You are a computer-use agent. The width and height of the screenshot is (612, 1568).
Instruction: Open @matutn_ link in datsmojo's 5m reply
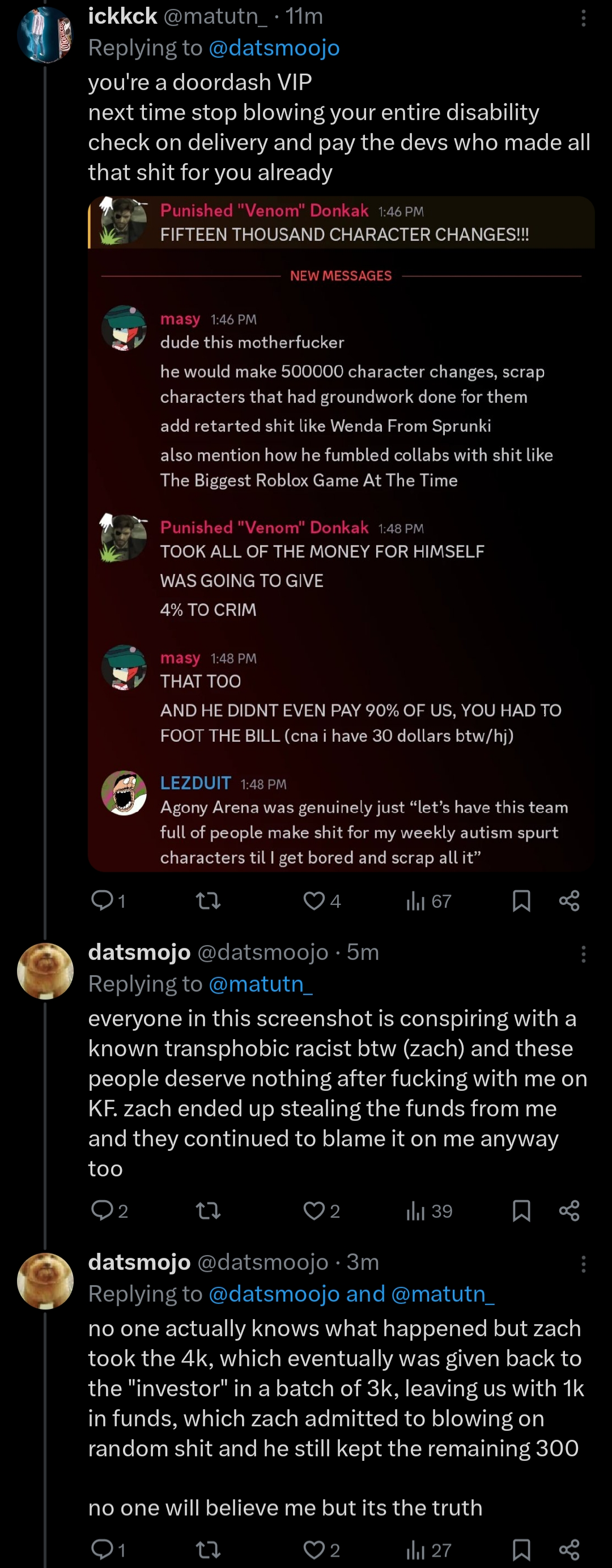(261, 984)
